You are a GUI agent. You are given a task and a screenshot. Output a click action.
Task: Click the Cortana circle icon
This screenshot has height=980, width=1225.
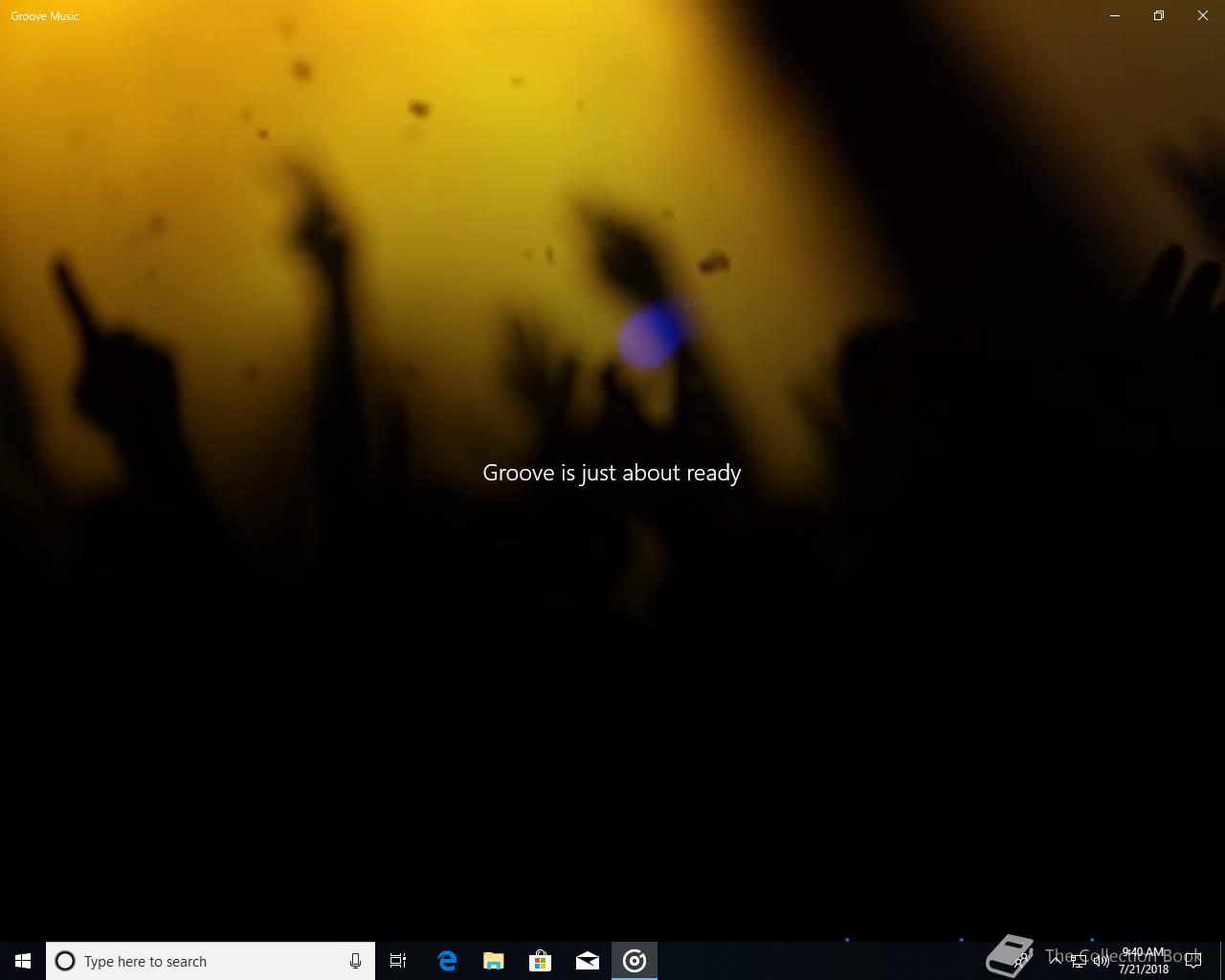click(65, 961)
